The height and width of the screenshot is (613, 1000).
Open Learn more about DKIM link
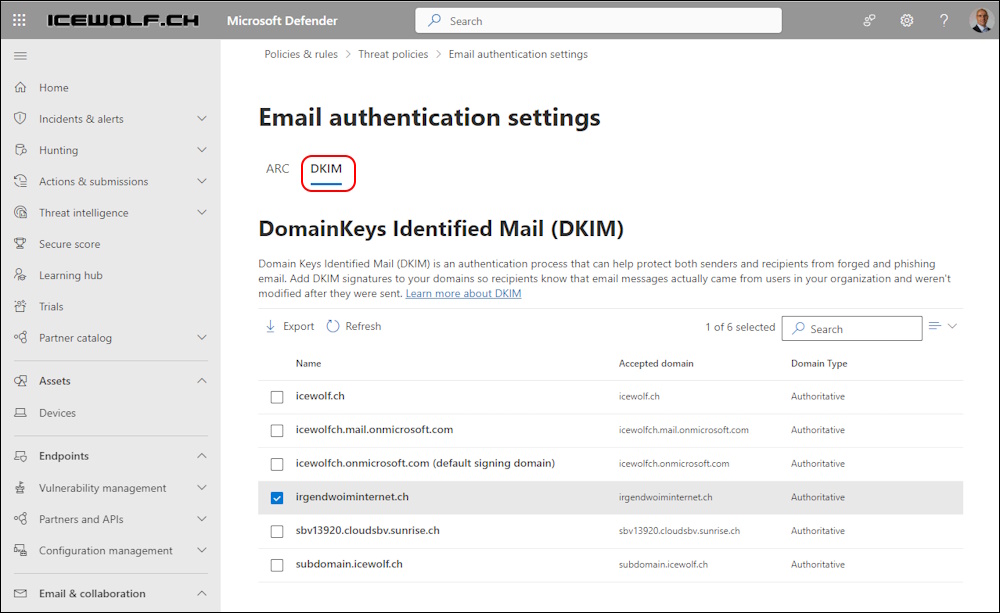[x=464, y=293]
